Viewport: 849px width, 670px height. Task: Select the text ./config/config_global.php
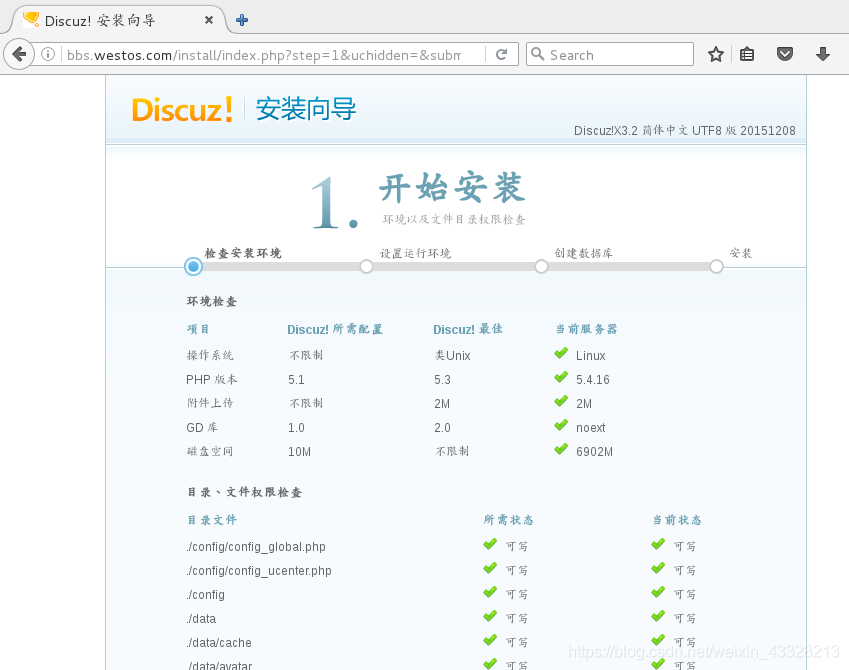point(256,547)
